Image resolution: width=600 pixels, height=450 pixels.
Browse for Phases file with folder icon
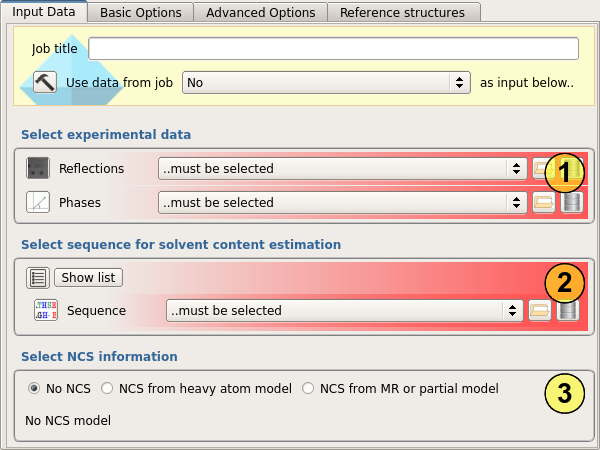[543, 202]
